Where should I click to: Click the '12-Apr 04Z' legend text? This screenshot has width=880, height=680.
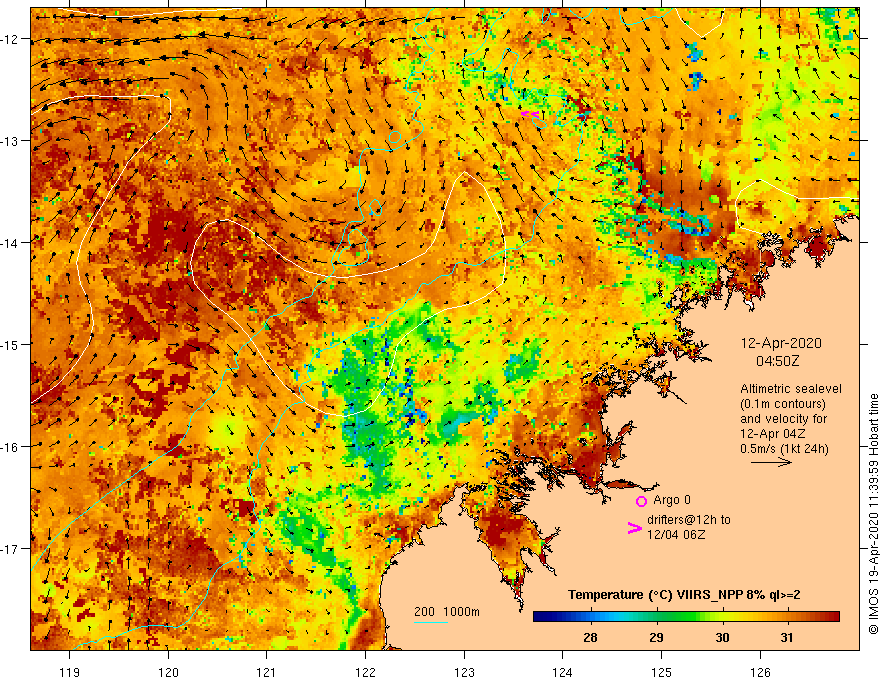[x=773, y=434]
